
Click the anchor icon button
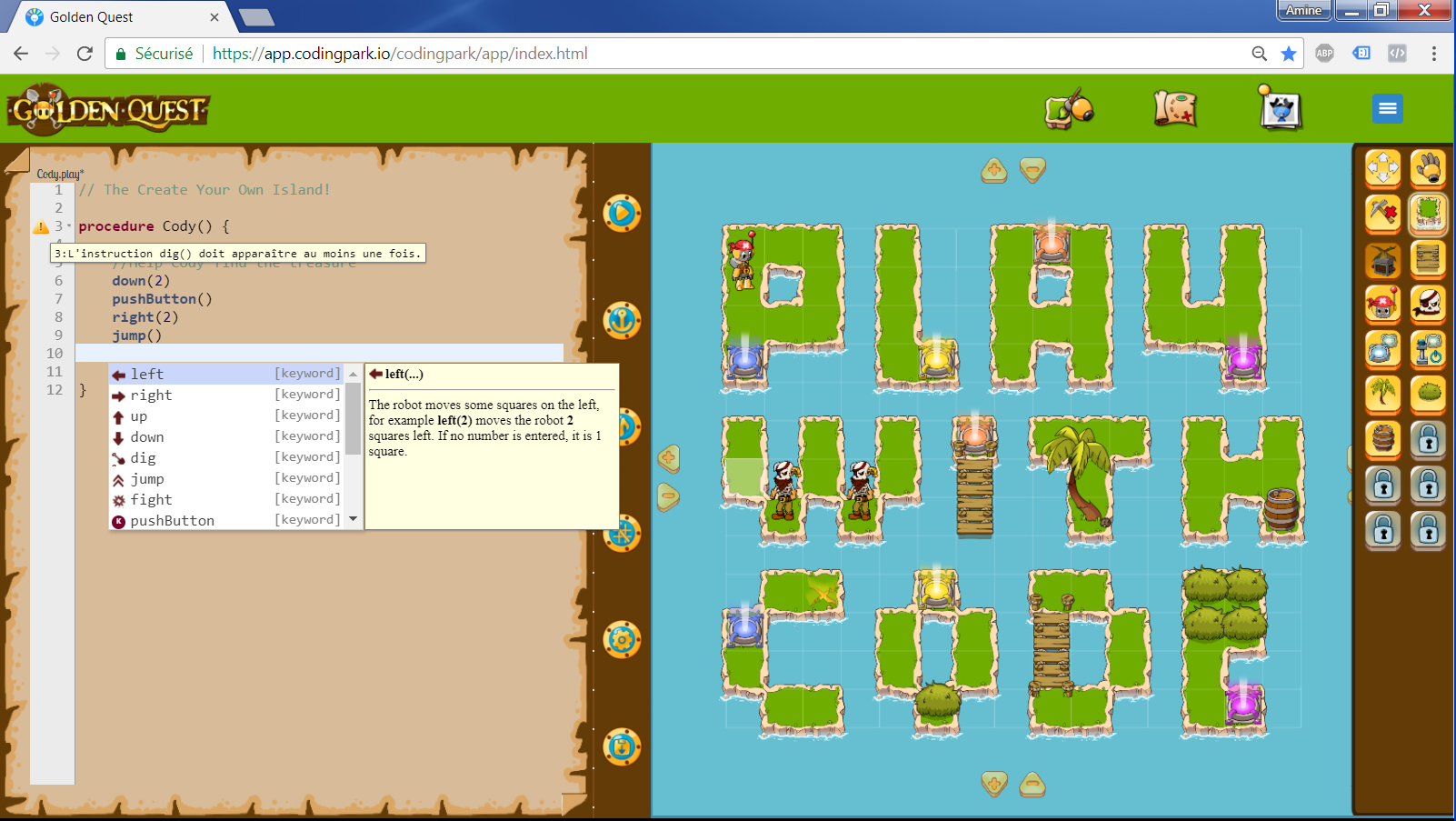coord(623,320)
